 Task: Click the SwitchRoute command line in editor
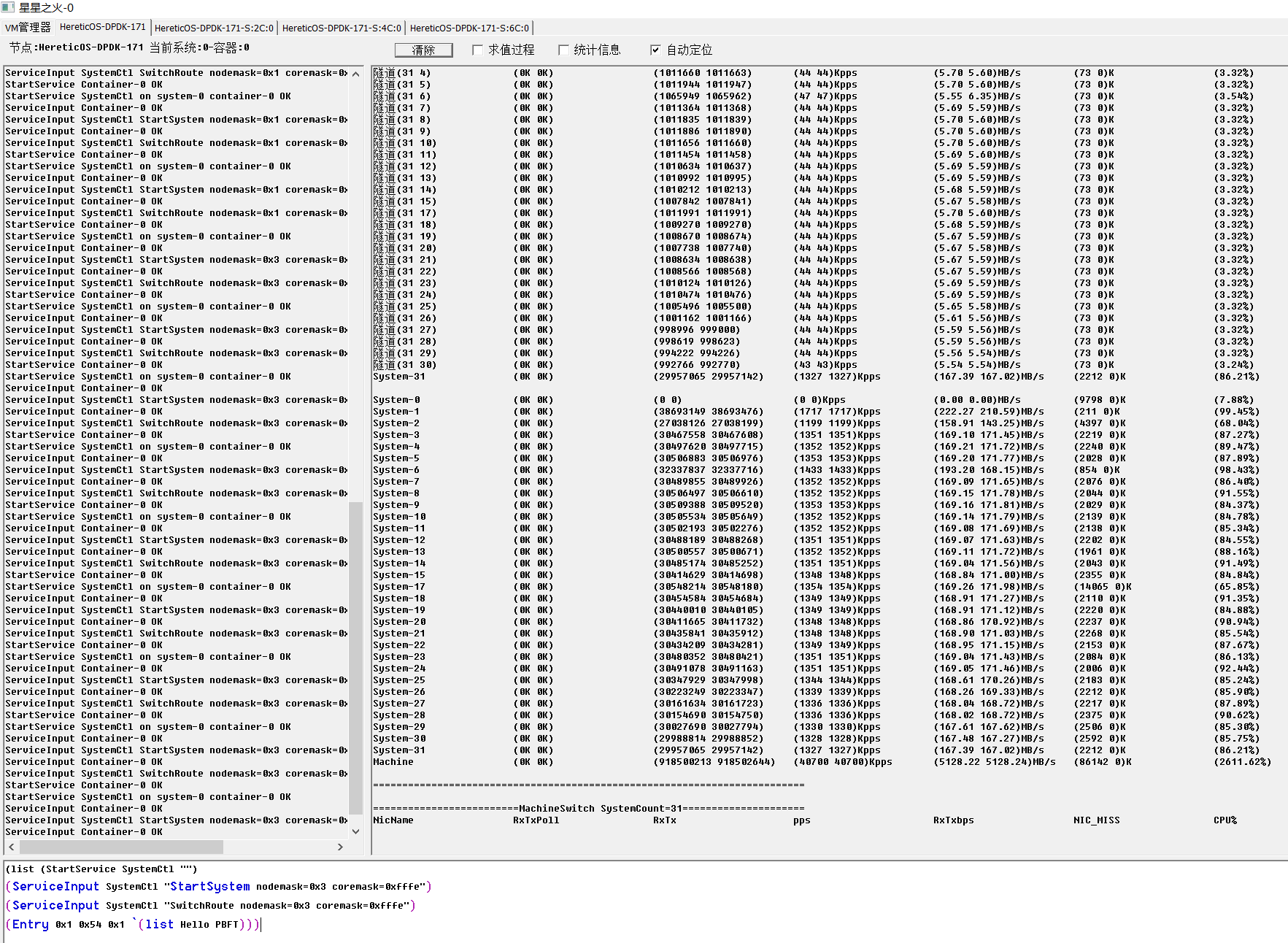pos(211,905)
